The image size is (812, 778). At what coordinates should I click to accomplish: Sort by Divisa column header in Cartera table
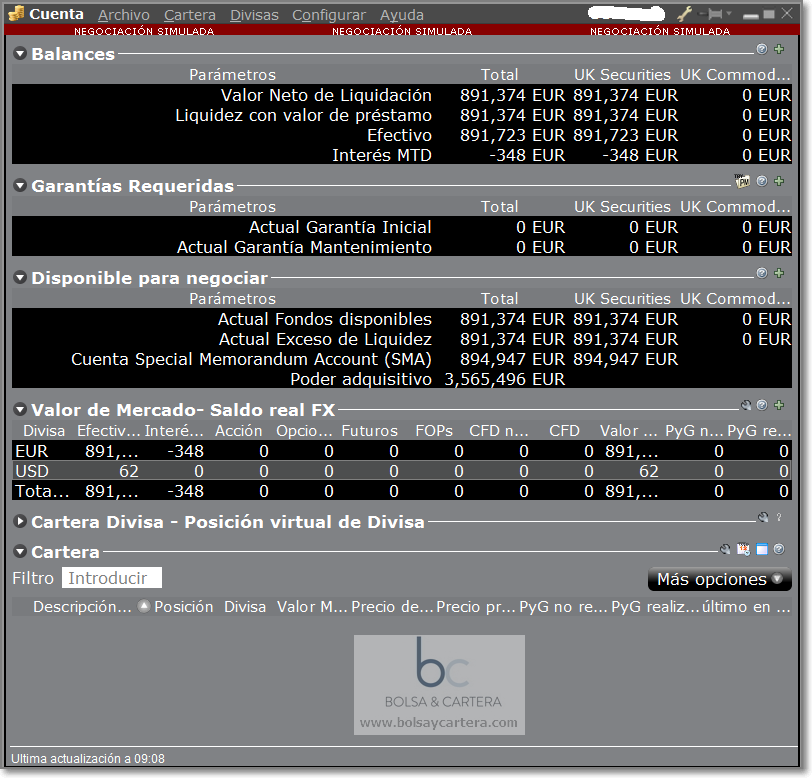tap(245, 607)
